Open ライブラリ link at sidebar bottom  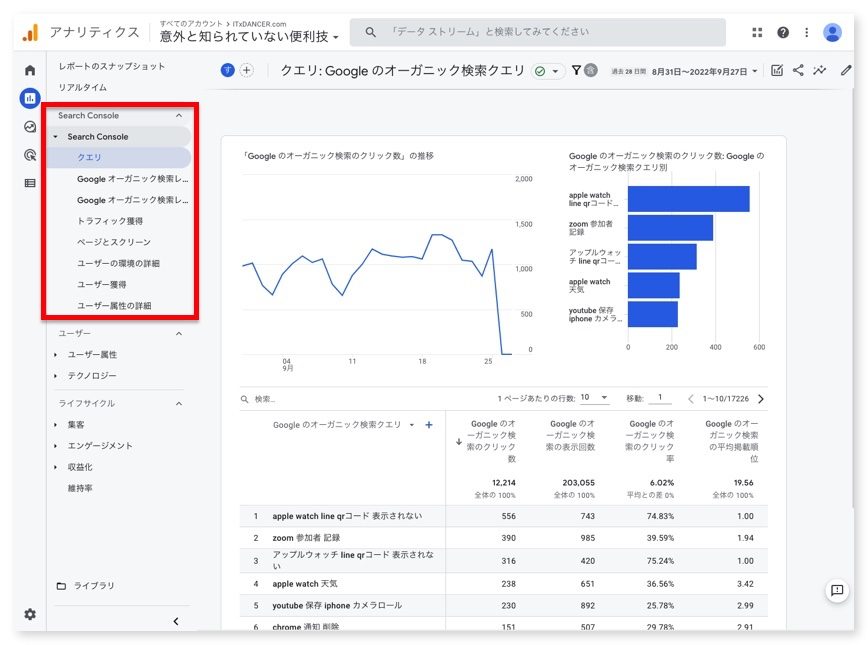93,586
